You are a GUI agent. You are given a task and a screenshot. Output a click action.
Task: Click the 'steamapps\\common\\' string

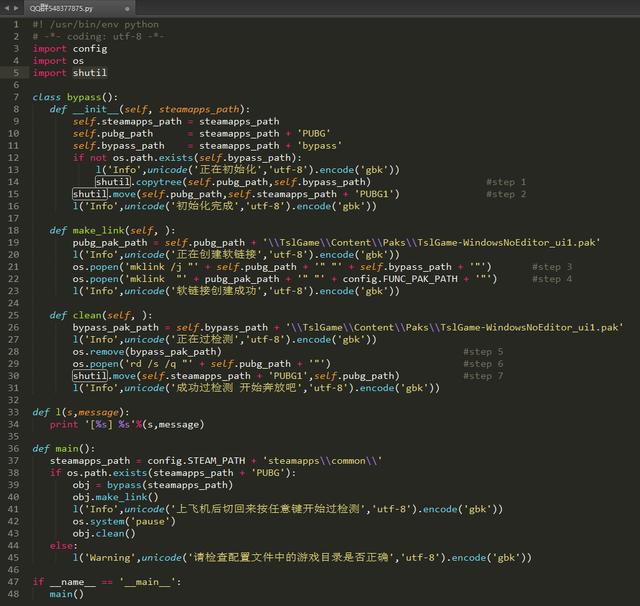point(322,461)
